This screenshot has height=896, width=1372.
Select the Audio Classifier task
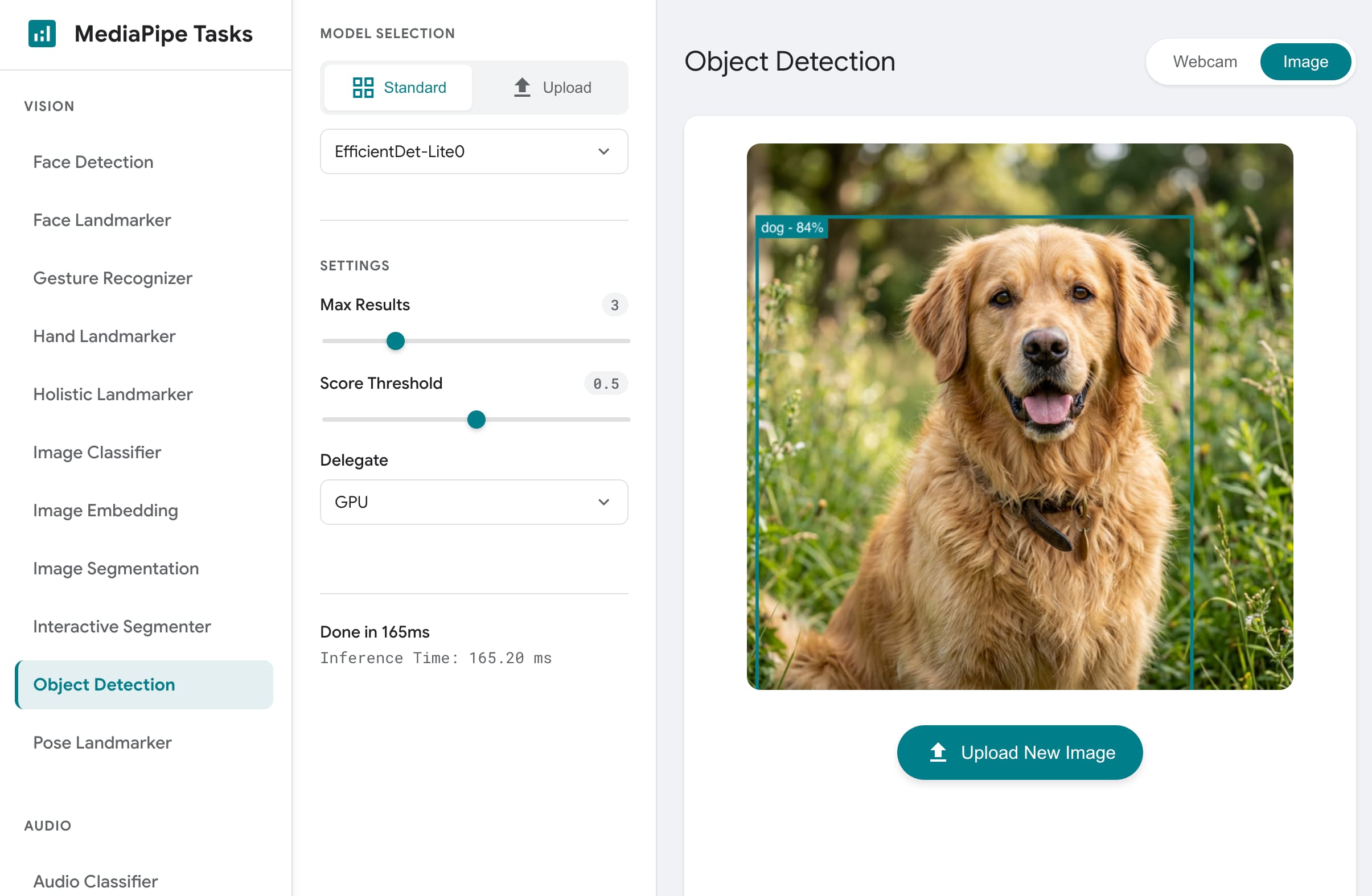click(95, 881)
